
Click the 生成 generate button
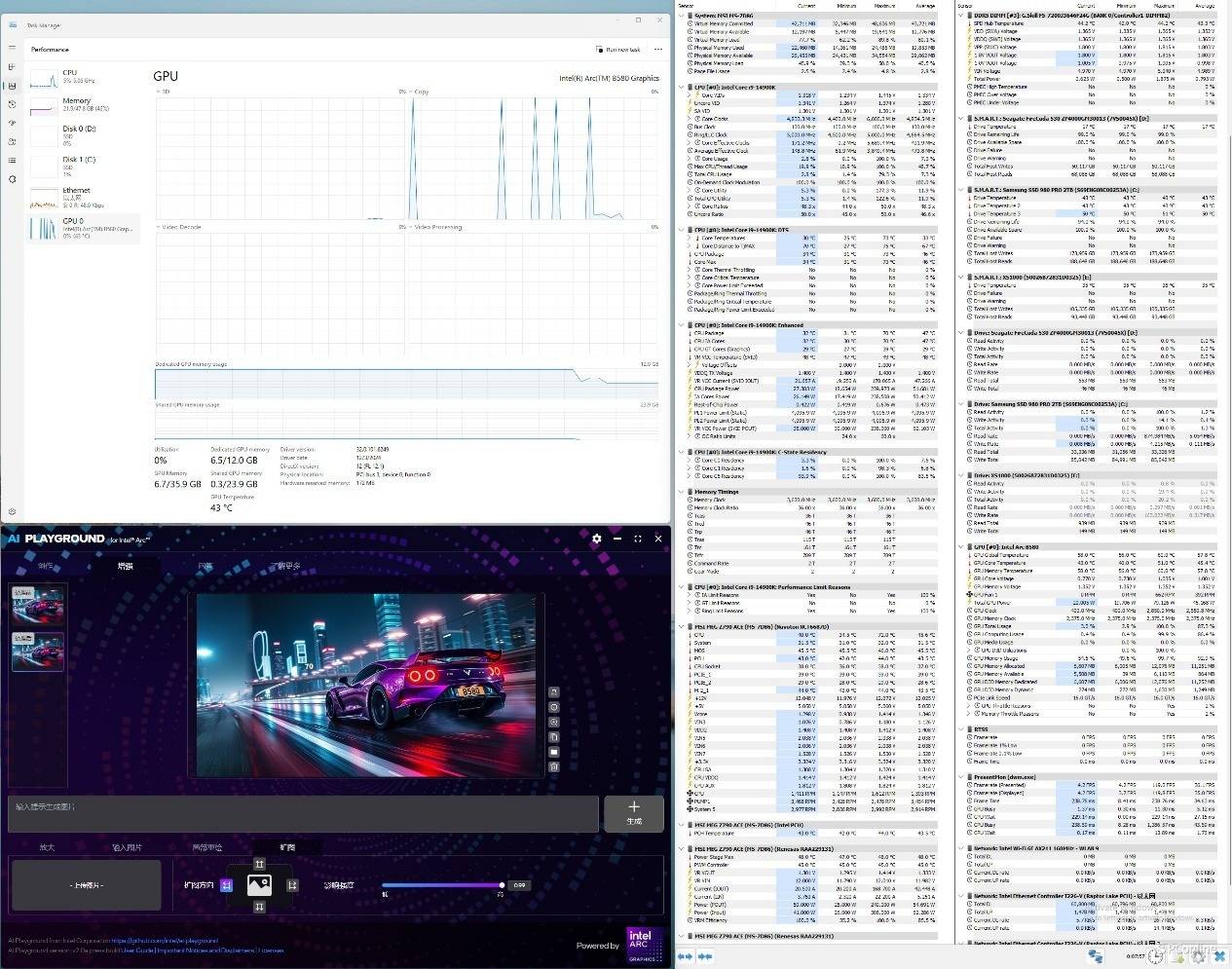[x=634, y=812]
